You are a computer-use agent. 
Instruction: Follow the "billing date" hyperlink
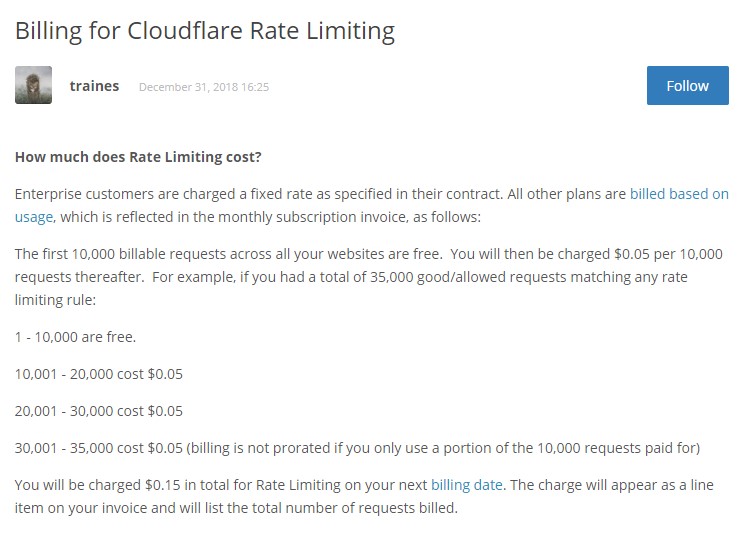(x=466, y=485)
